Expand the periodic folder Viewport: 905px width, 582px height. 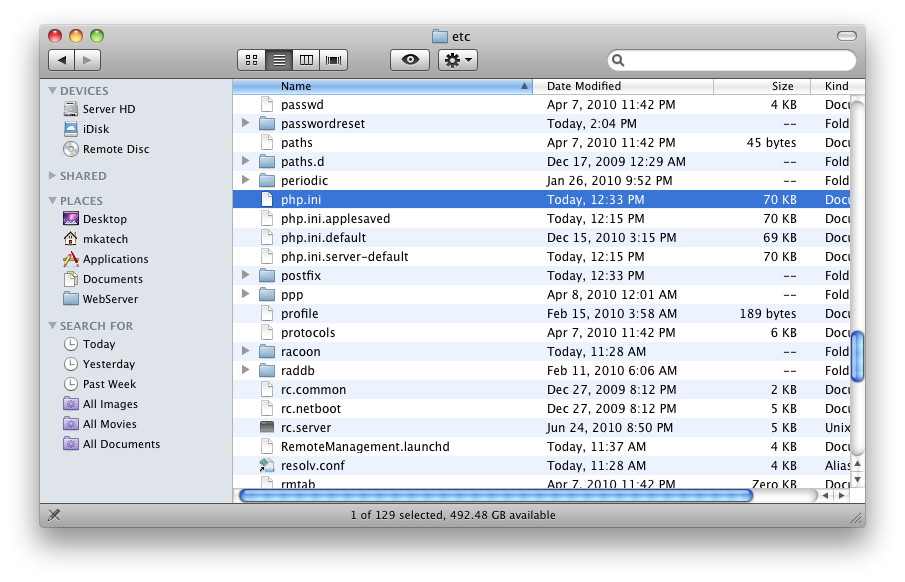(245, 180)
